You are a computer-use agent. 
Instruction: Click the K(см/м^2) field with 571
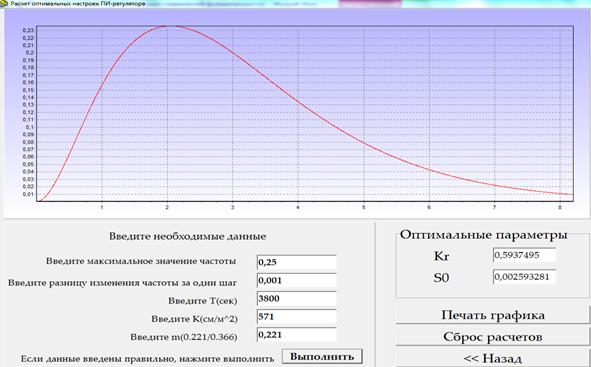(297, 317)
